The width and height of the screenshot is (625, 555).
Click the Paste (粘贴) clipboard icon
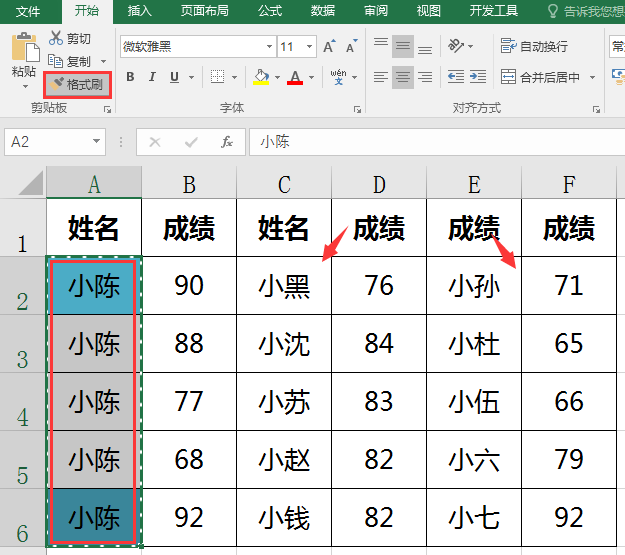click(x=25, y=48)
